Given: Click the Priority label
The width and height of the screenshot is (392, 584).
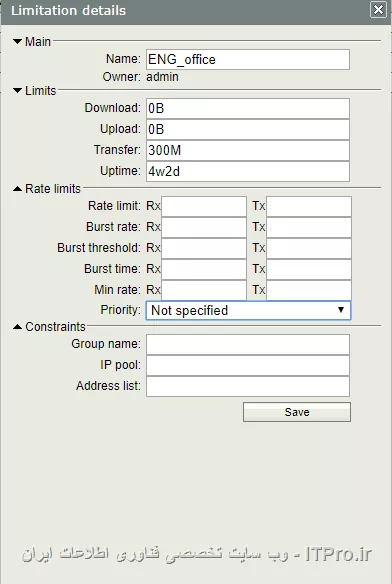Looking at the screenshot, I should pos(120,310).
